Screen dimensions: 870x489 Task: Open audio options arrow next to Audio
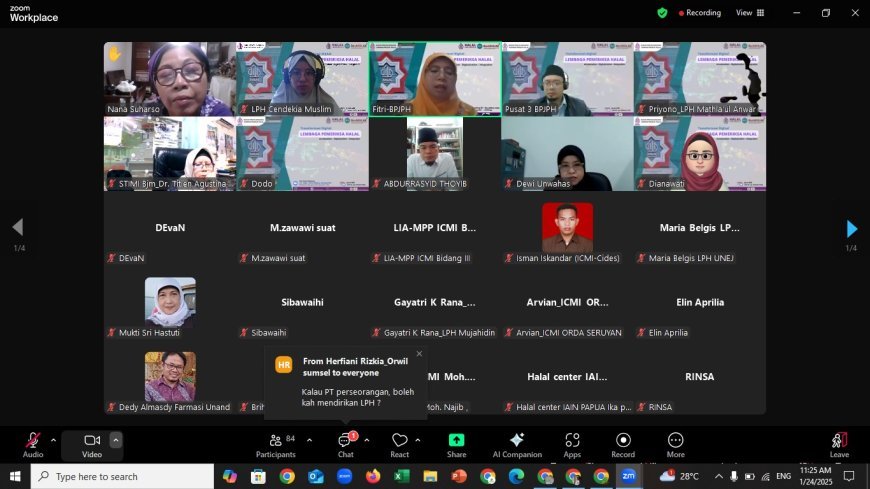(53, 440)
